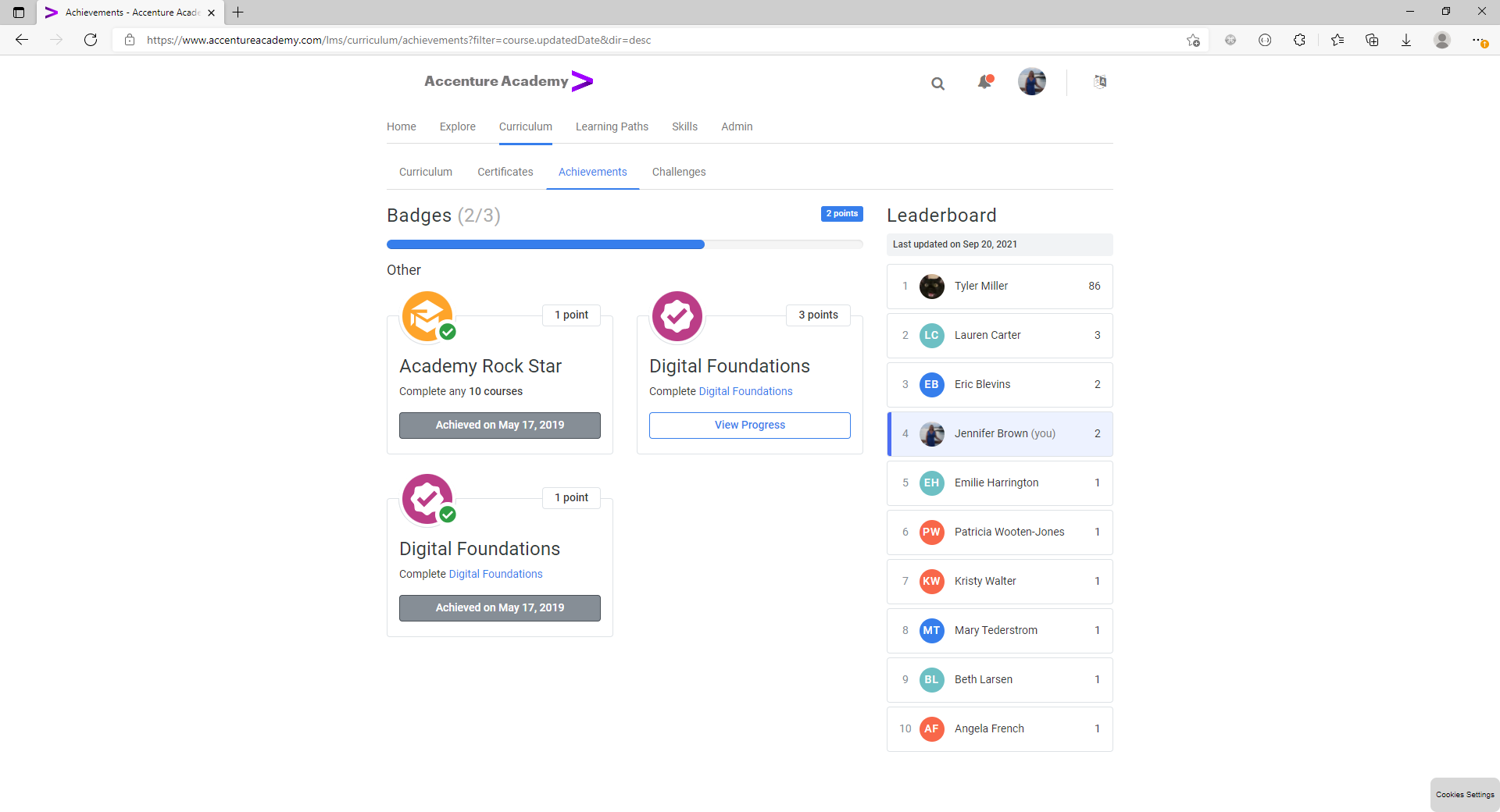Viewport: 1500px width, 812px height.
Task: Click Eric Blevins name in the leaderboard
Action: (x=982, y=385)
